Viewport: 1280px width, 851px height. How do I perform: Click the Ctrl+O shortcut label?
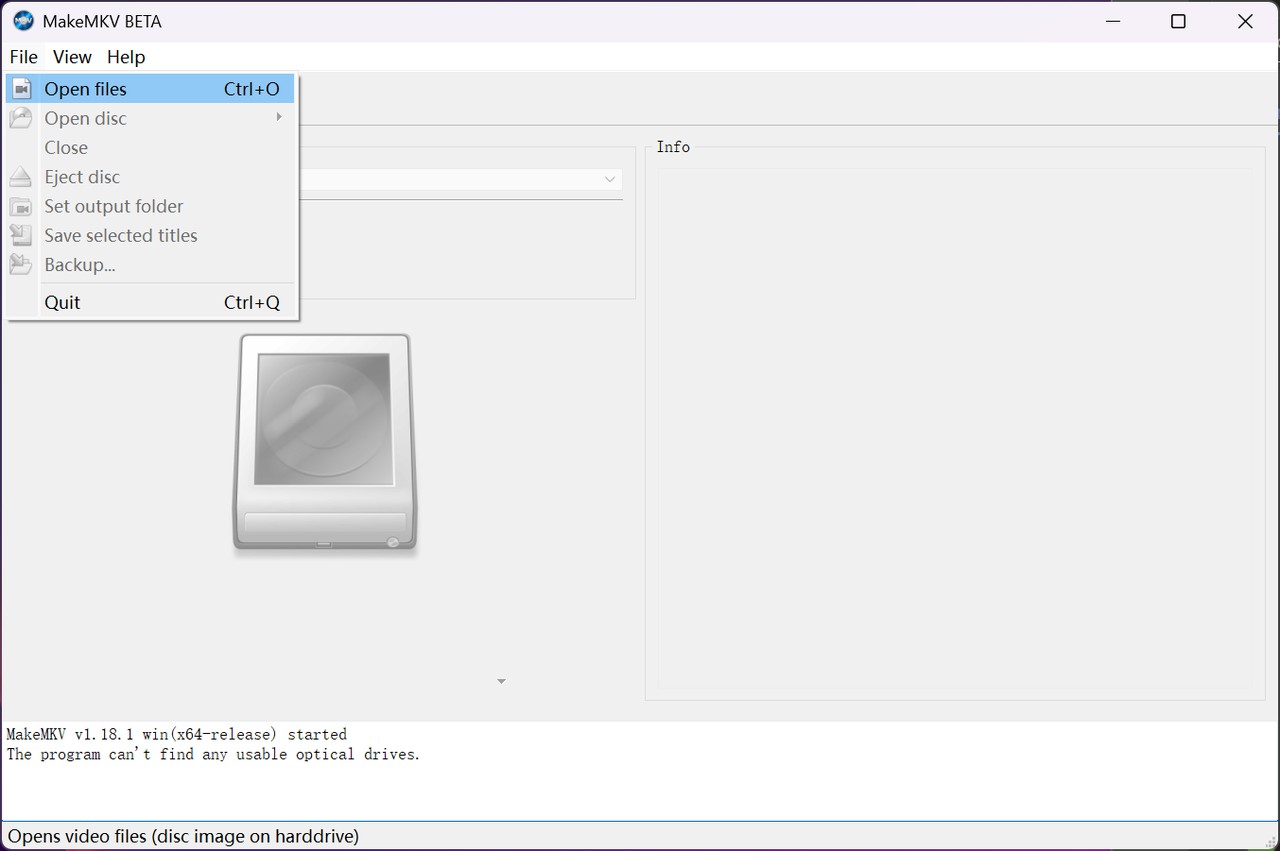252,89
